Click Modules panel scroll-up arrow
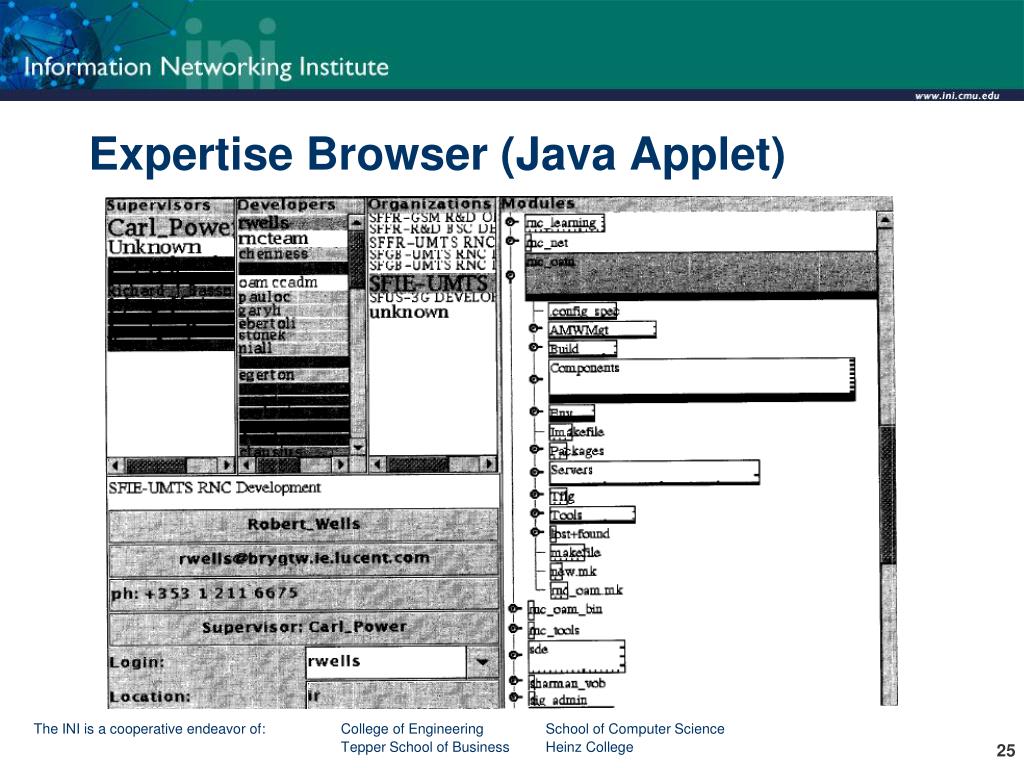This screenshot has height=768, width=1024. [x=885, y=220]
